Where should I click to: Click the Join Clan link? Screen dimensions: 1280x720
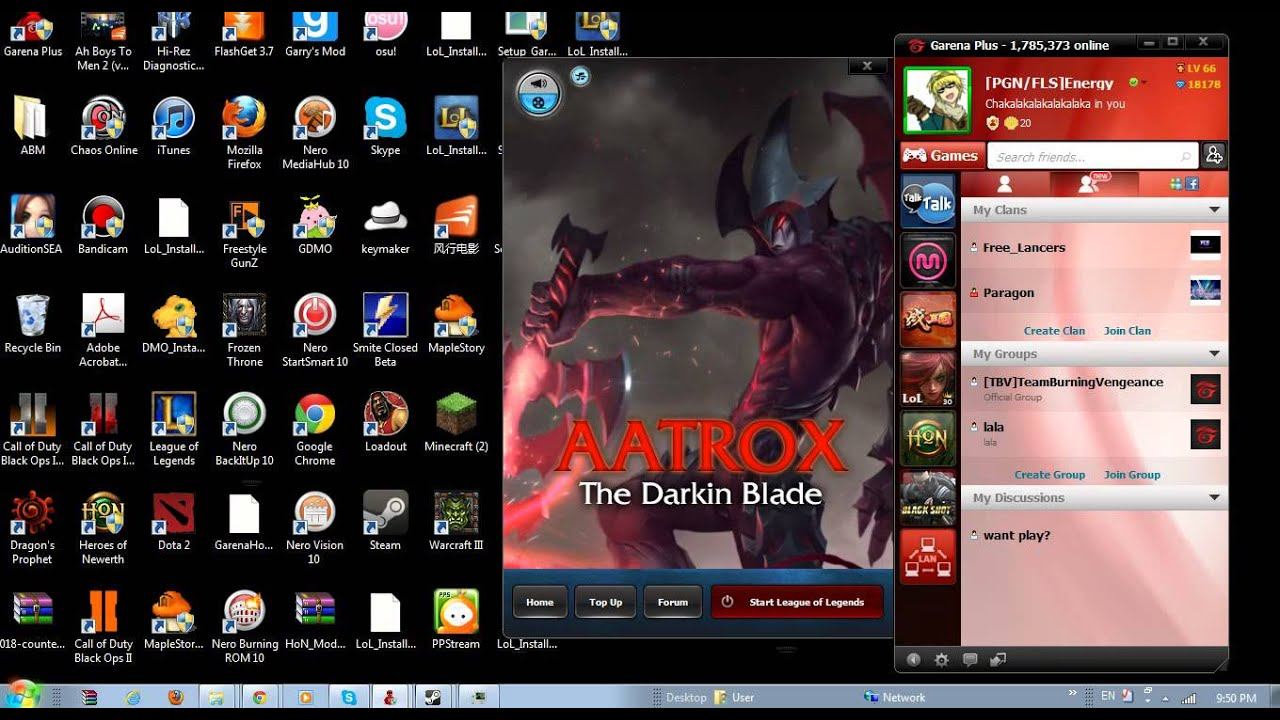(x=1127, y=331)
